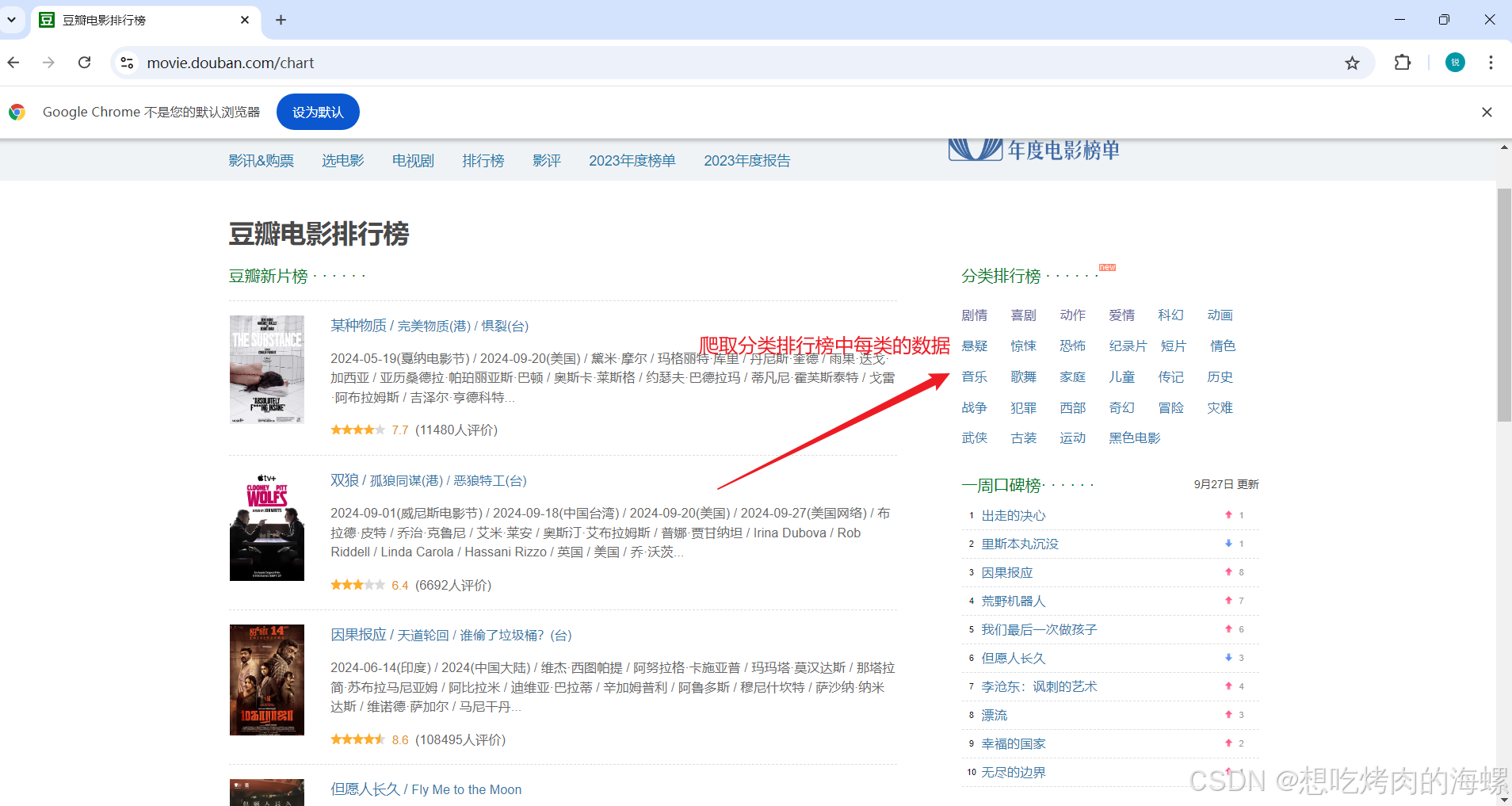Go back using the browser back arrow

click(13, 63)
